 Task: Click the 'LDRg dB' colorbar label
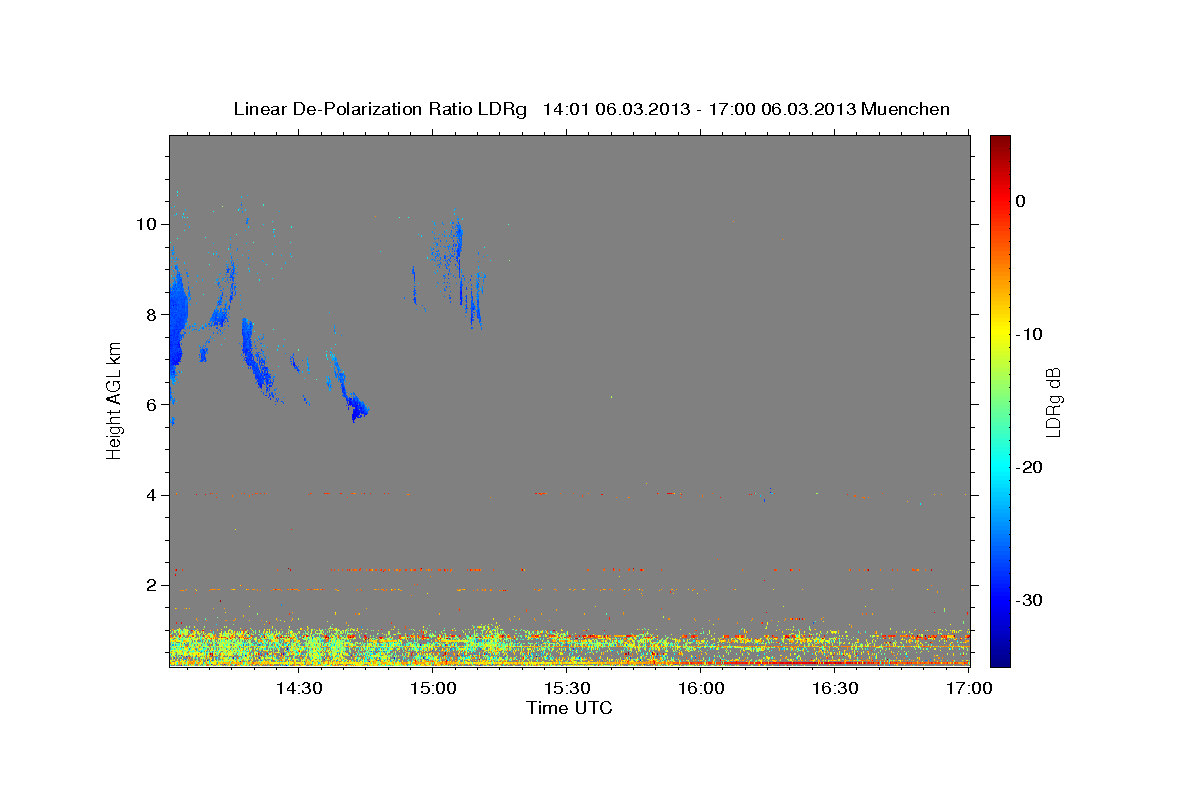pos(1053,402)
